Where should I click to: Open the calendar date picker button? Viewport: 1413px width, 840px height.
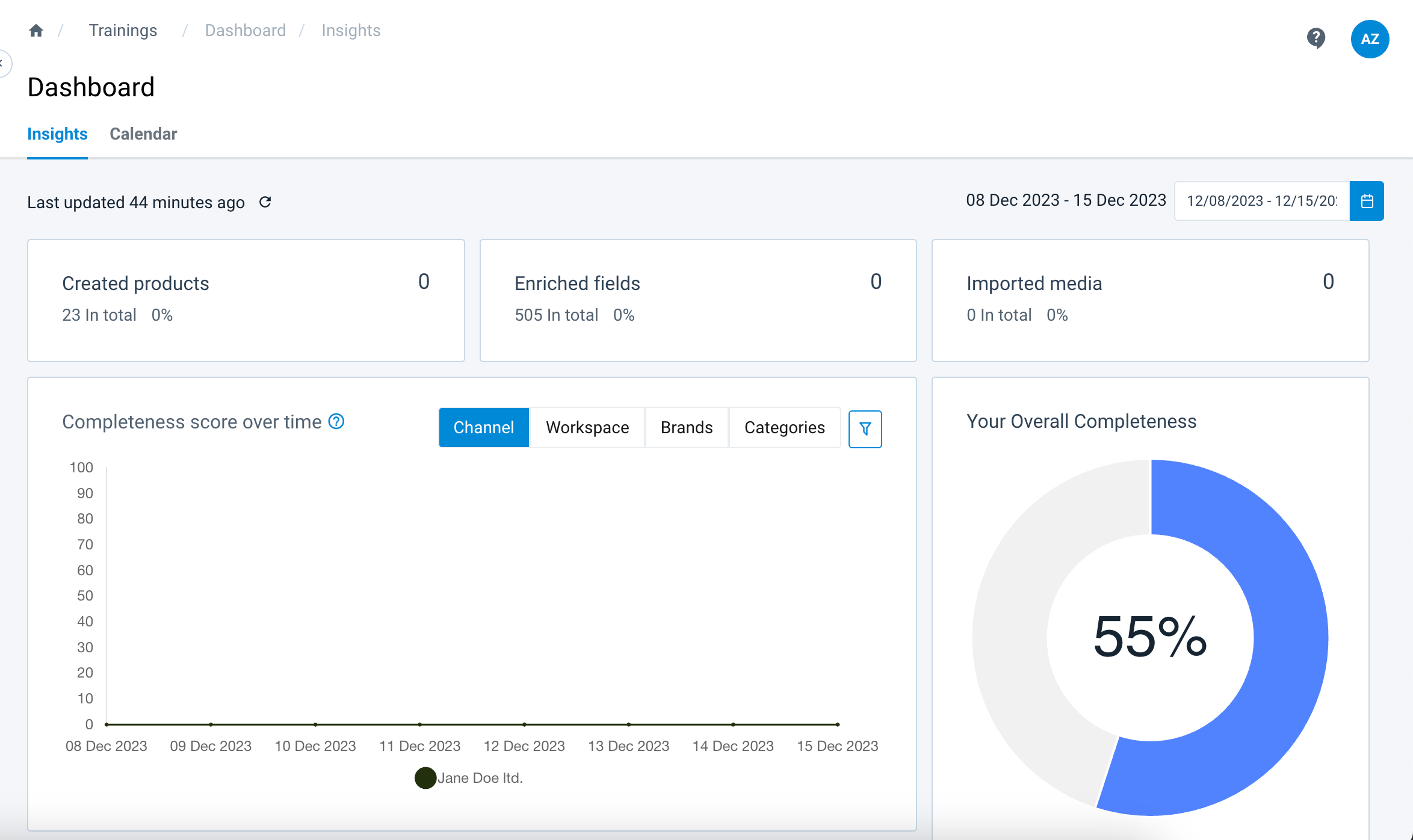click(x=1367, y=201)
